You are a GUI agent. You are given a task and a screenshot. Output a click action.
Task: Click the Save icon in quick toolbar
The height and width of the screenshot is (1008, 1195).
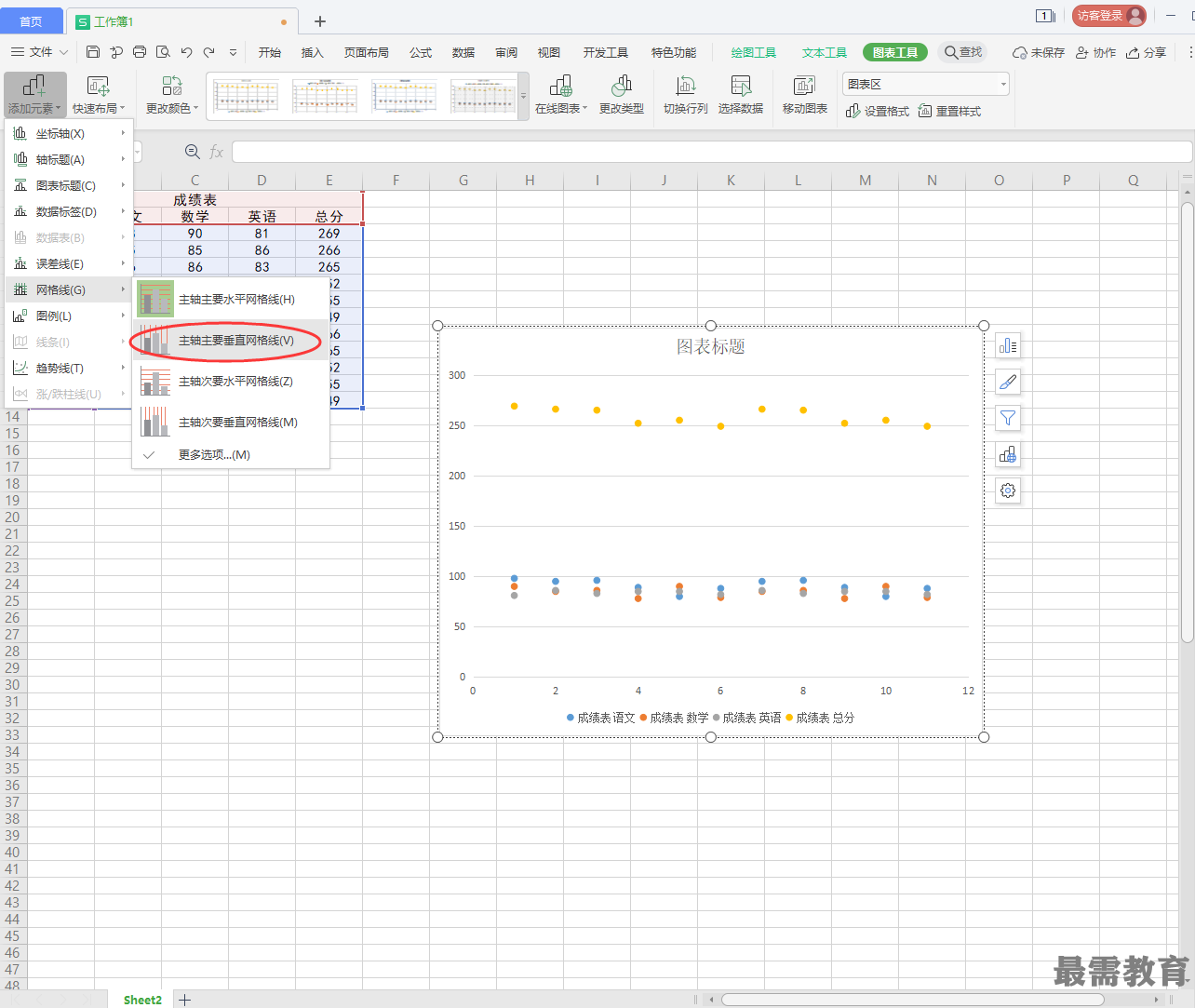[x=93, y=52]
